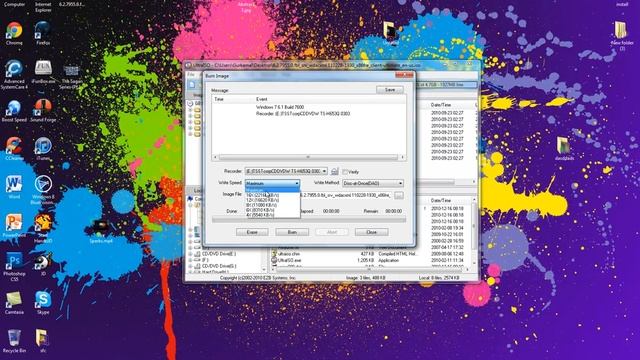Select the Sparks.mp4 desktop file
Screen dimensions: 640x360
(x=100, y=232)
